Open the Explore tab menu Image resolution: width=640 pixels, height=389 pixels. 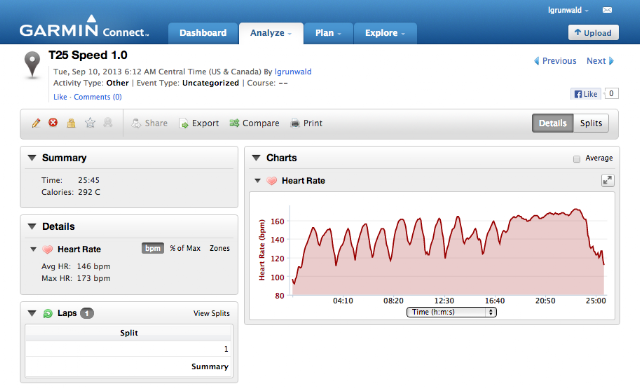pyautogui.click(x=385, y=33)
